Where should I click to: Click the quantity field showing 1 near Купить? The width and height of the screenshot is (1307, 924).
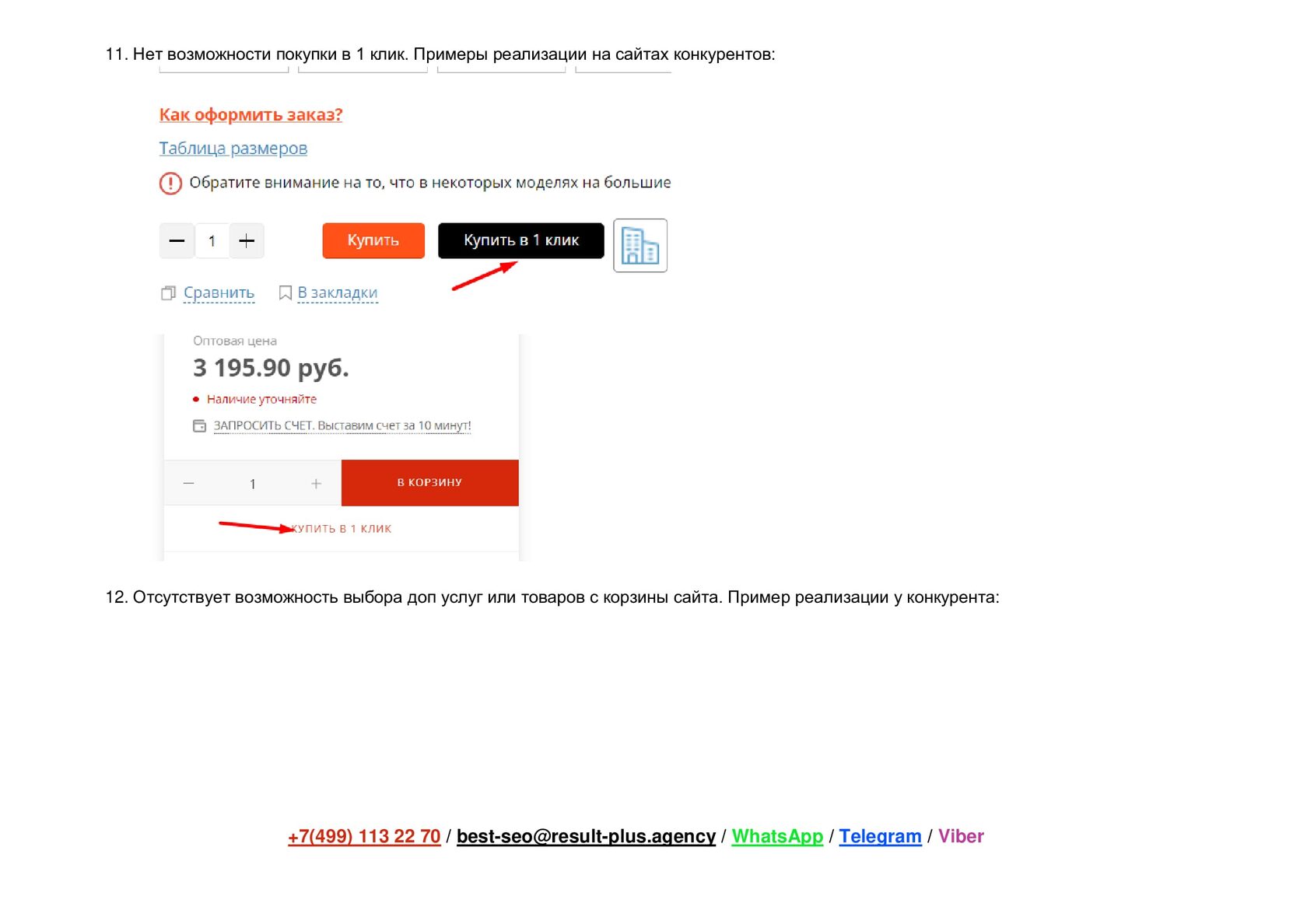[212, 241]
